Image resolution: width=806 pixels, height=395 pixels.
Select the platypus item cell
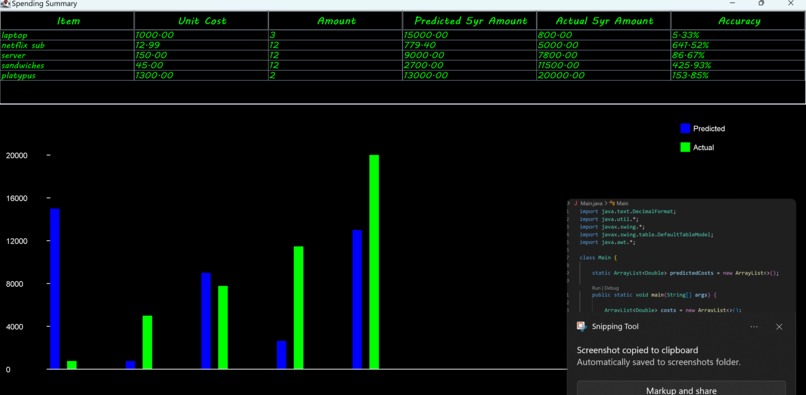(67, 75)
